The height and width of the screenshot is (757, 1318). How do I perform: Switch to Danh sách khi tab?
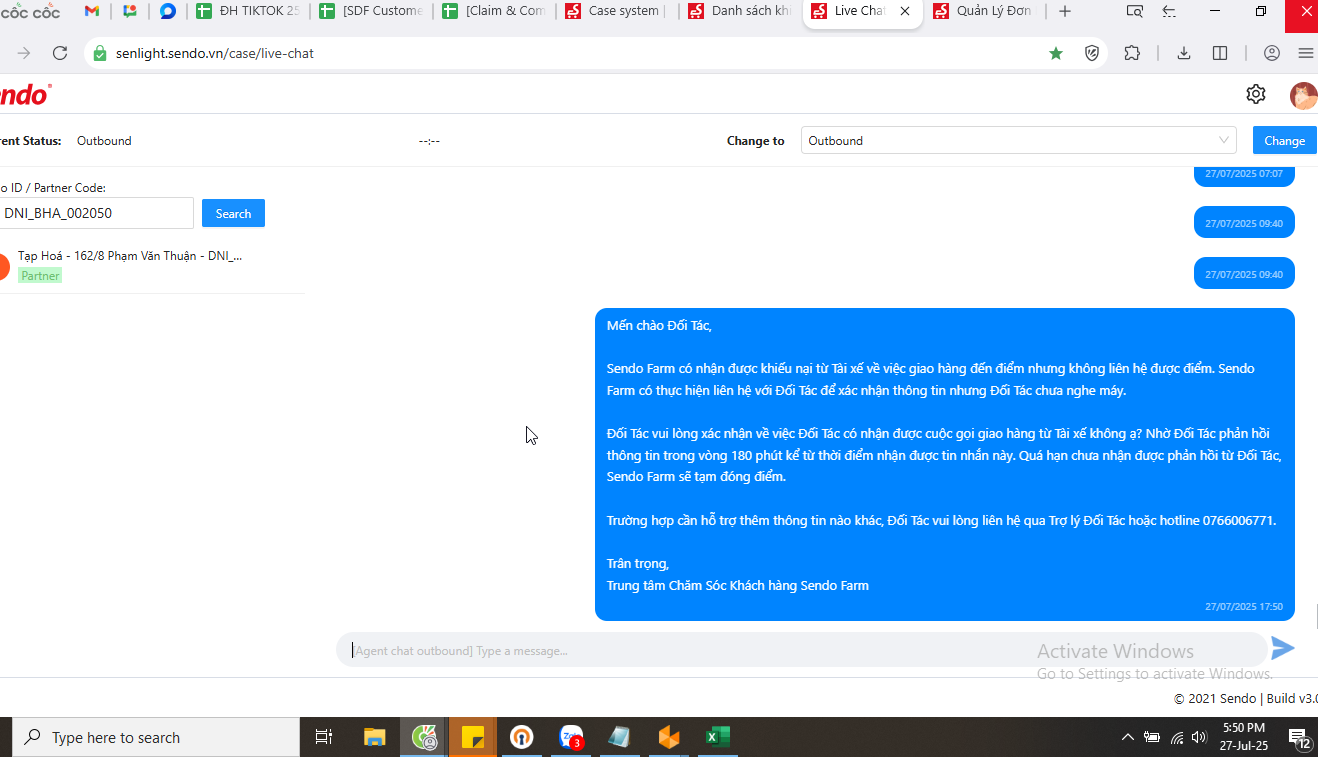[x=741, y=11]
